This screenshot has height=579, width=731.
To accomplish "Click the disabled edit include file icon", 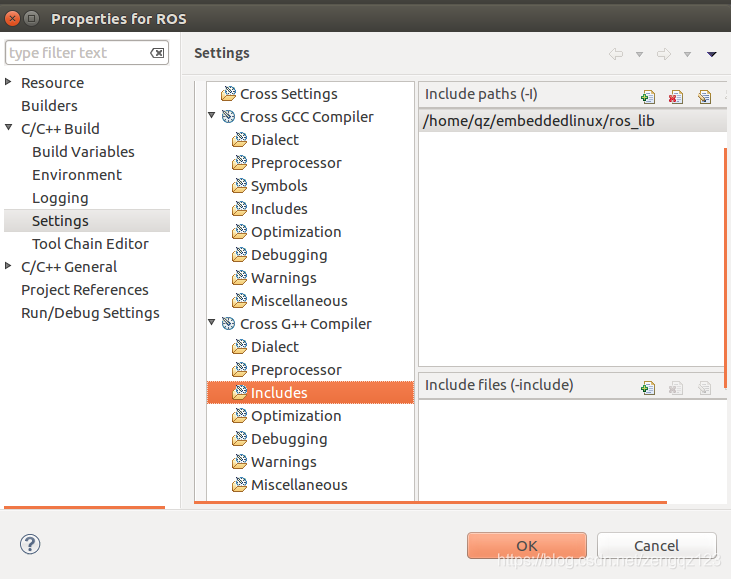I will 704,387.
